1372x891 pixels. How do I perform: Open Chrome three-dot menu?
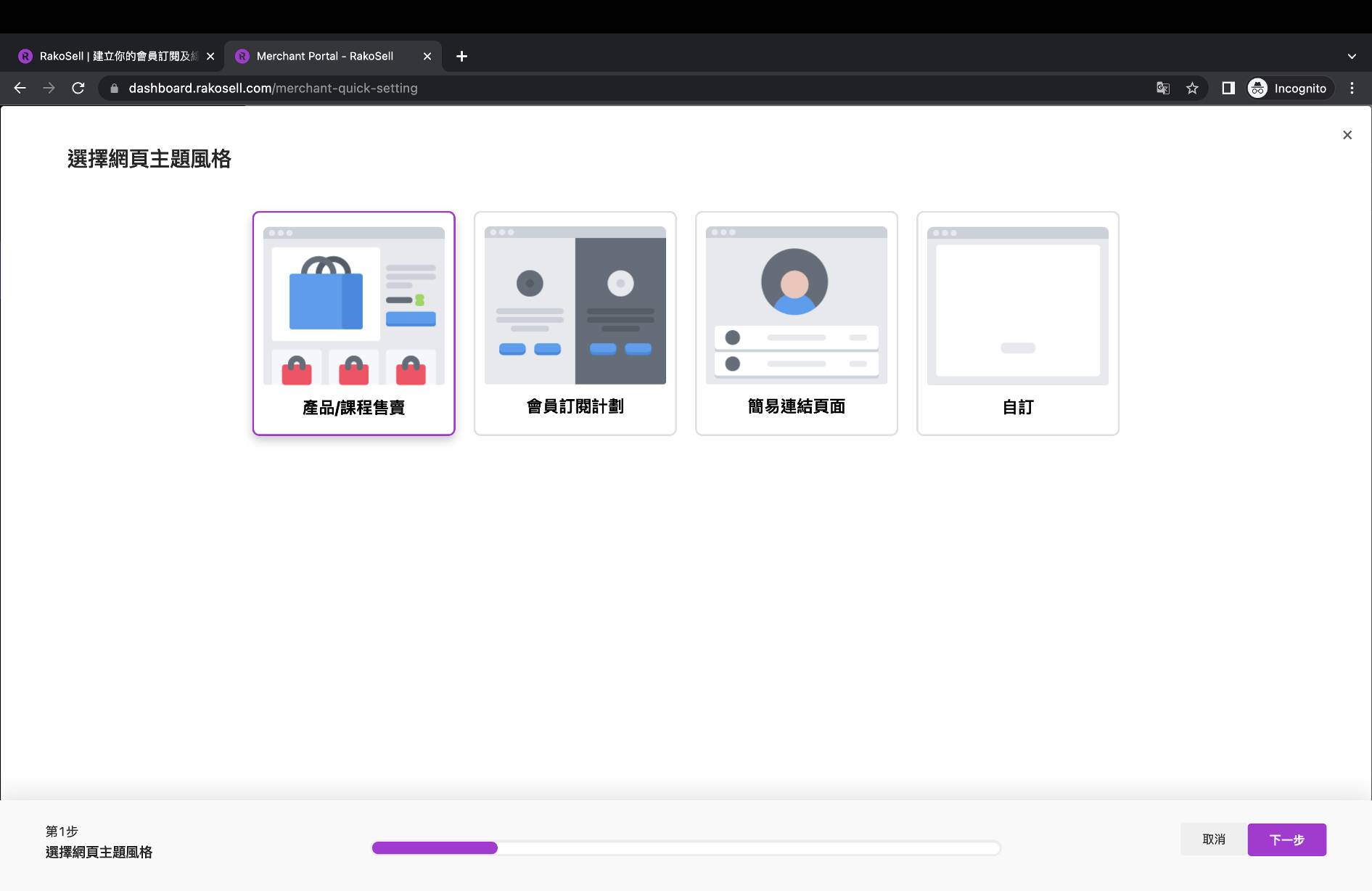click(1351, 88)
